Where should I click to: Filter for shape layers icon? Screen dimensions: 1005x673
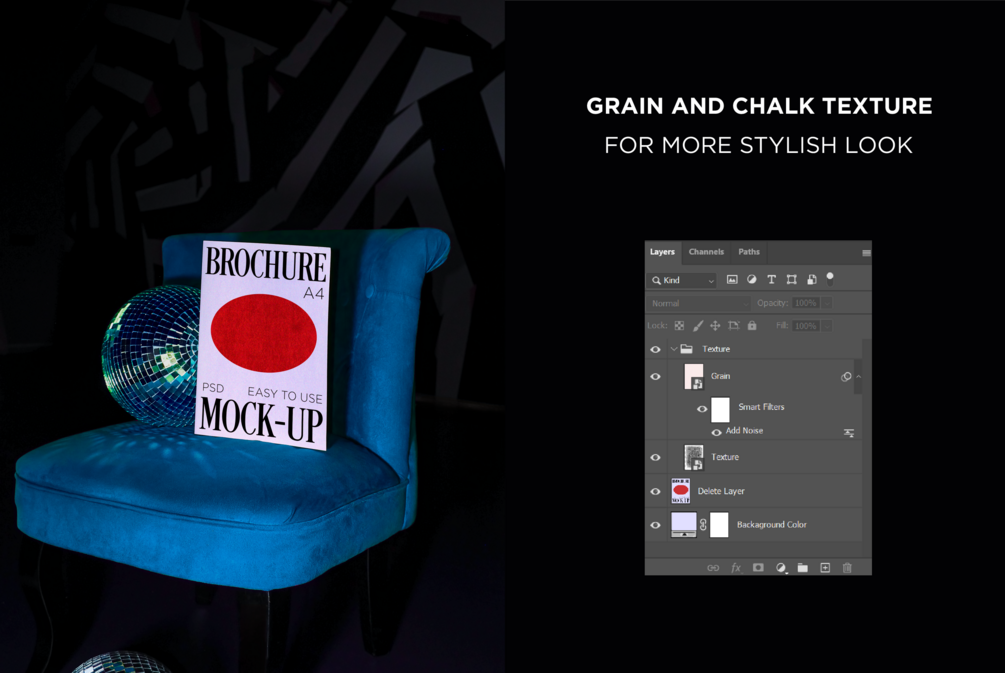(792, 279)
